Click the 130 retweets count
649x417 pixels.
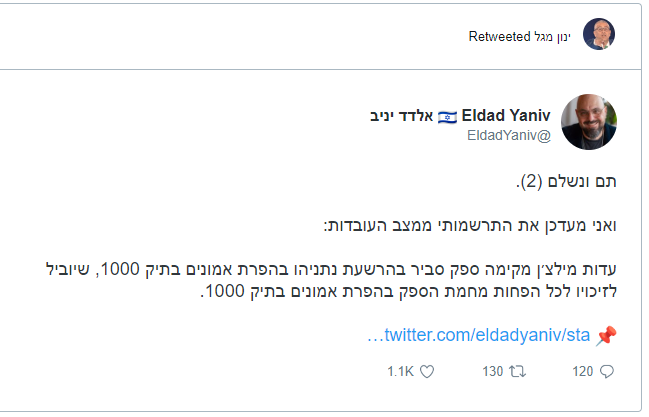(492, 371)
